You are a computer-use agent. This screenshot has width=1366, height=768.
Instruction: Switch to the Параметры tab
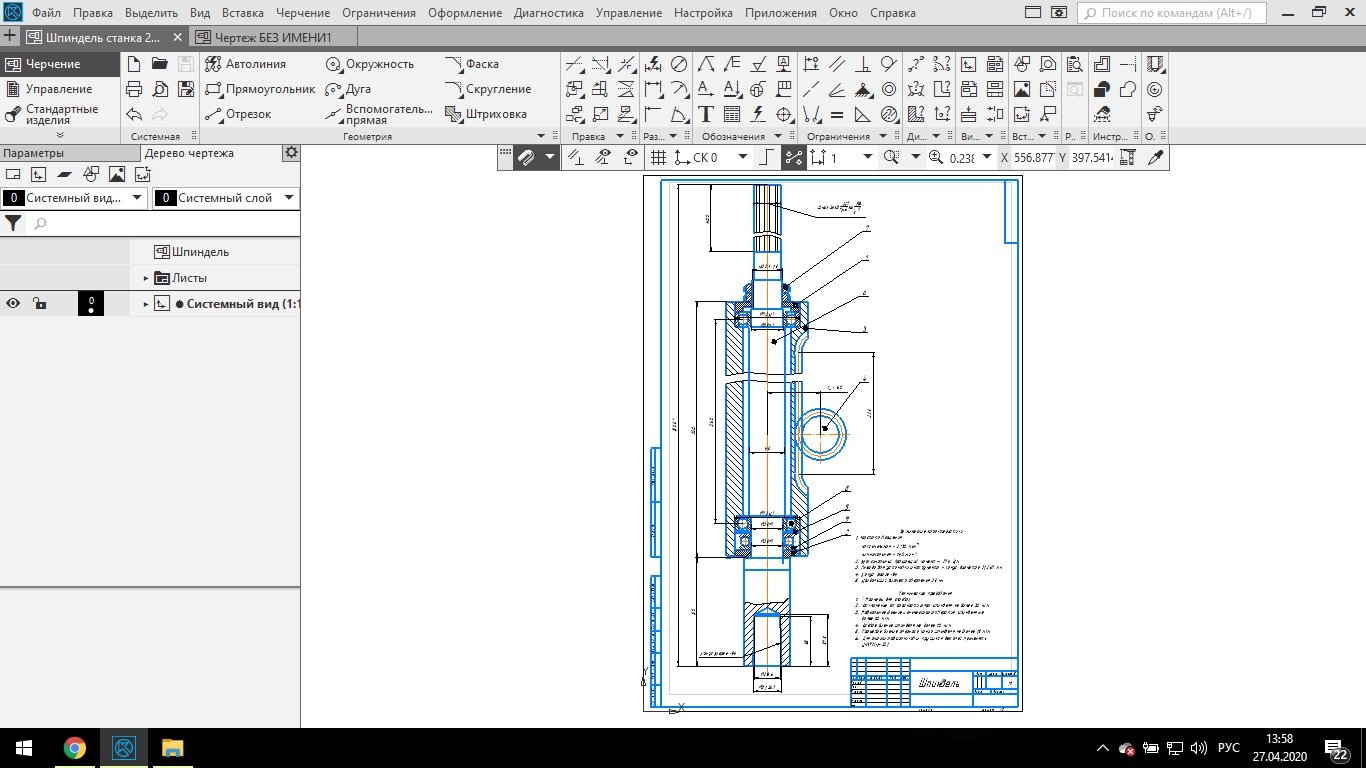33,153
